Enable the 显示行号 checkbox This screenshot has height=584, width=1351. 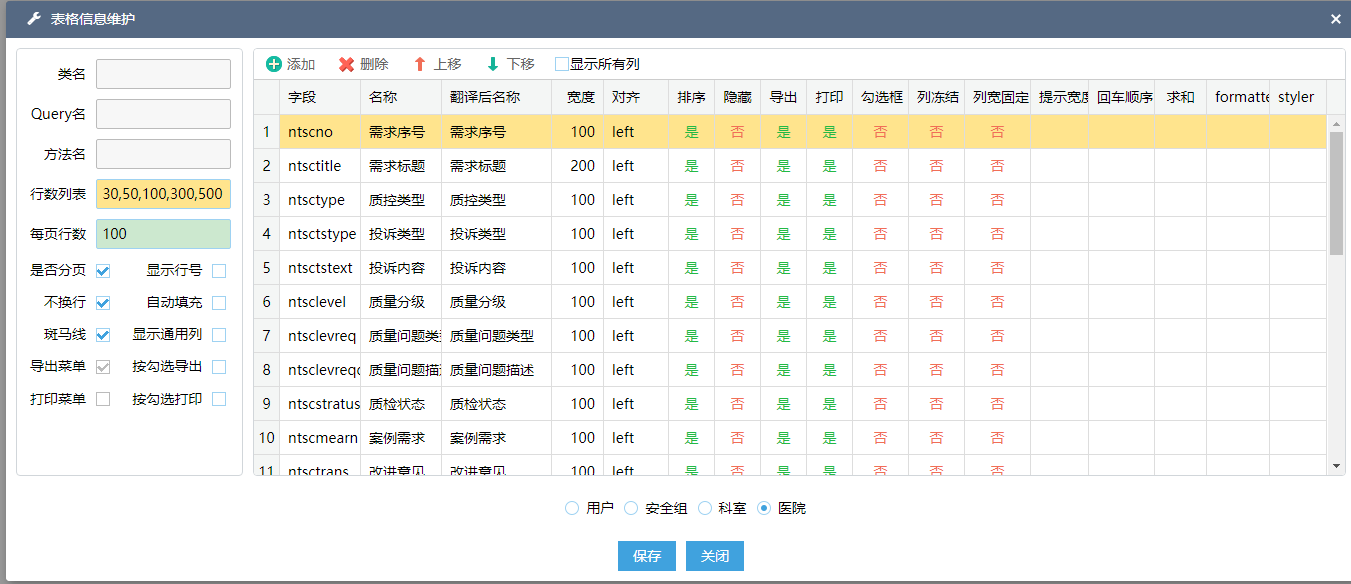219,271
